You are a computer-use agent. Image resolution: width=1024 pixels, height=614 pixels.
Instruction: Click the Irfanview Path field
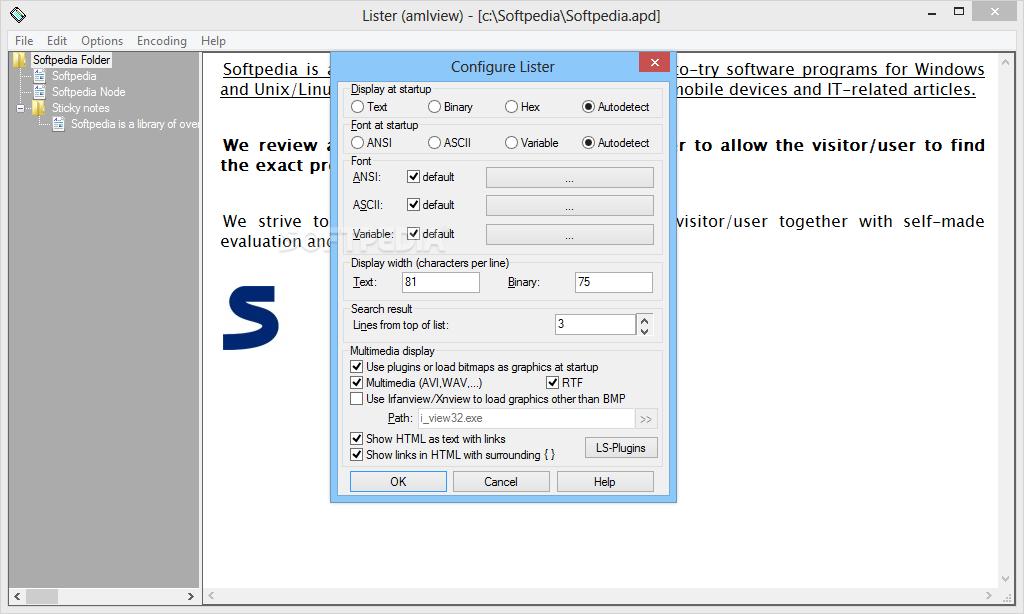coord(526,419)
